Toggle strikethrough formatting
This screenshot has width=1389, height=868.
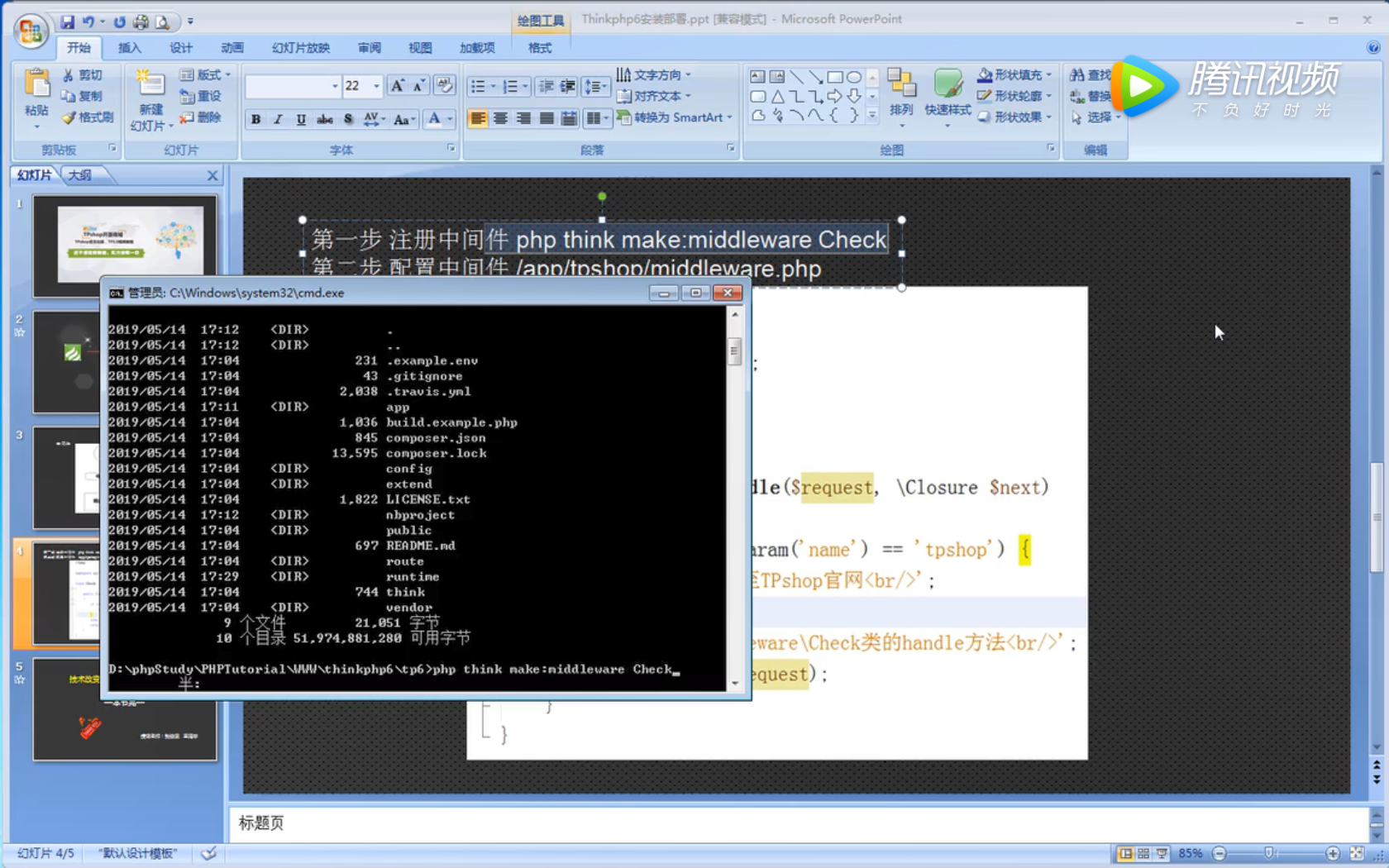(x=325, y=119)
